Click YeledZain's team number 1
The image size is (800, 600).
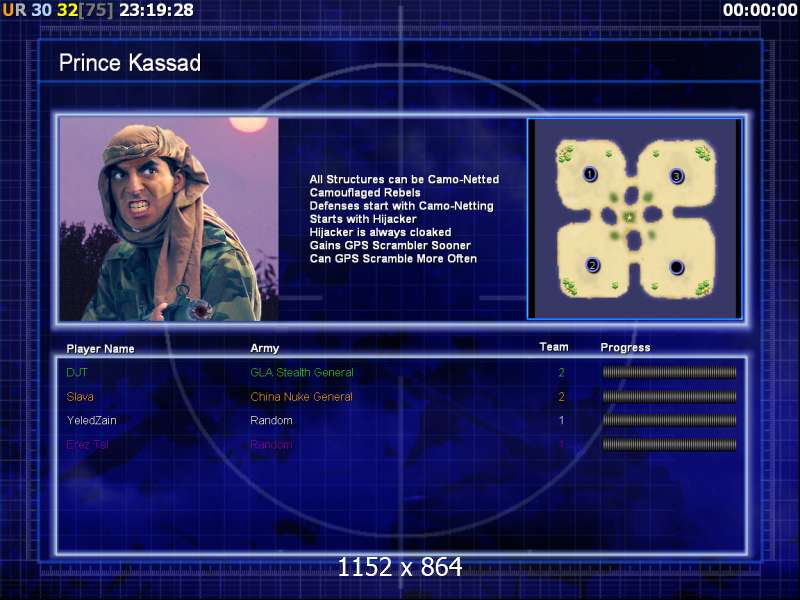coord(561,420)
